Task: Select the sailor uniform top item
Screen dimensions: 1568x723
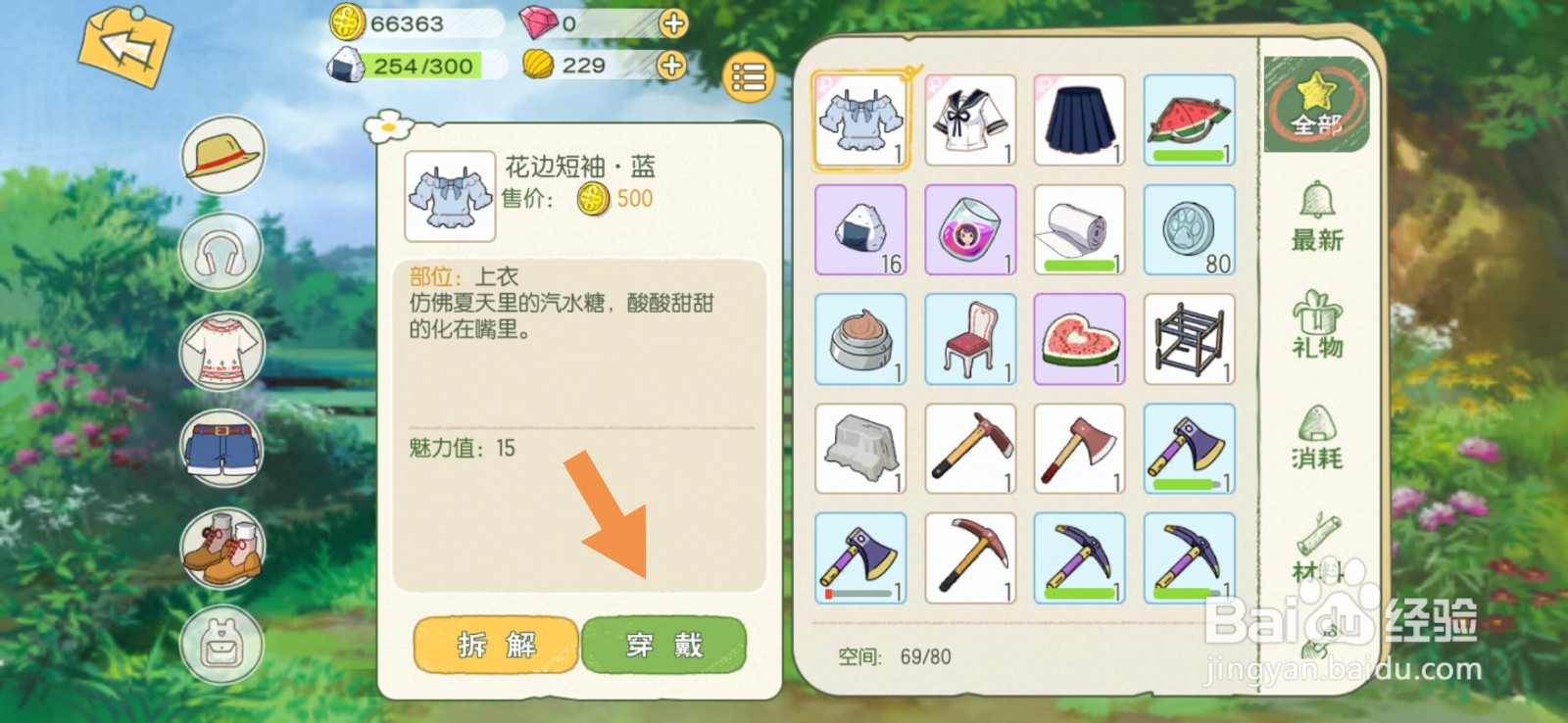Action: pos(970,120)
